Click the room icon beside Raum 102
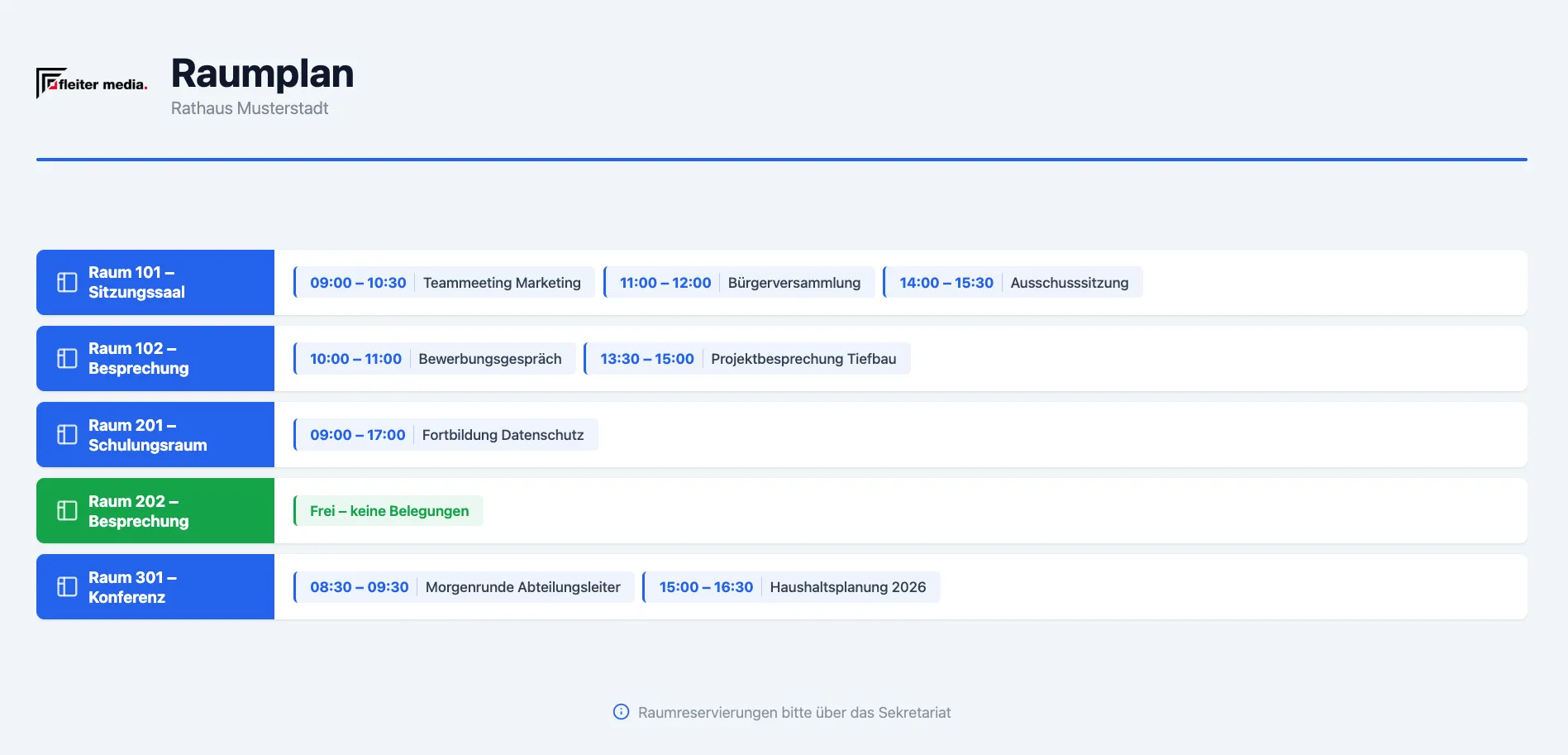The height and width of the screenshot is (755, 1568). pos(67,359)
